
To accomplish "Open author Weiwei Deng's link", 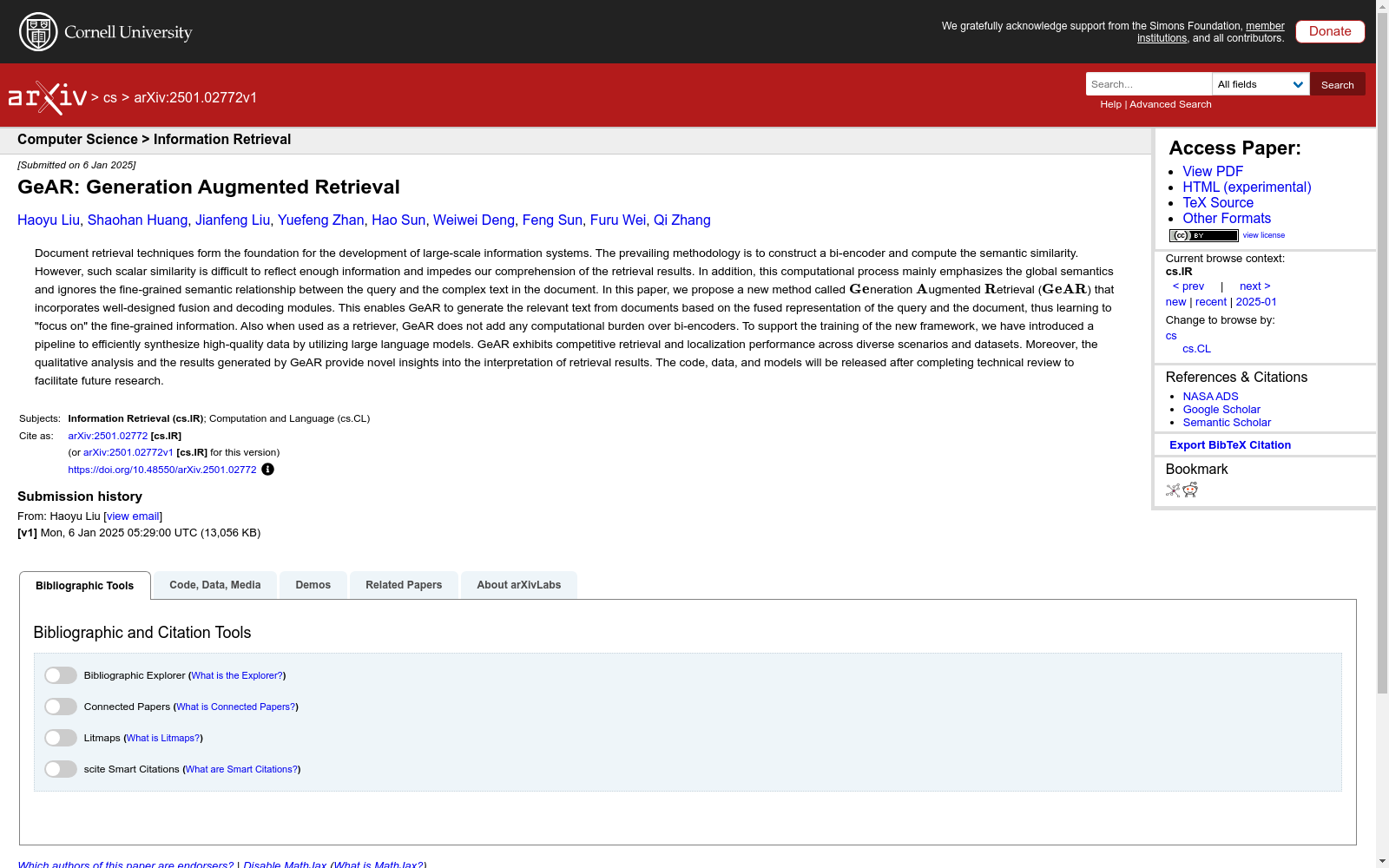I will coord(474,220).
